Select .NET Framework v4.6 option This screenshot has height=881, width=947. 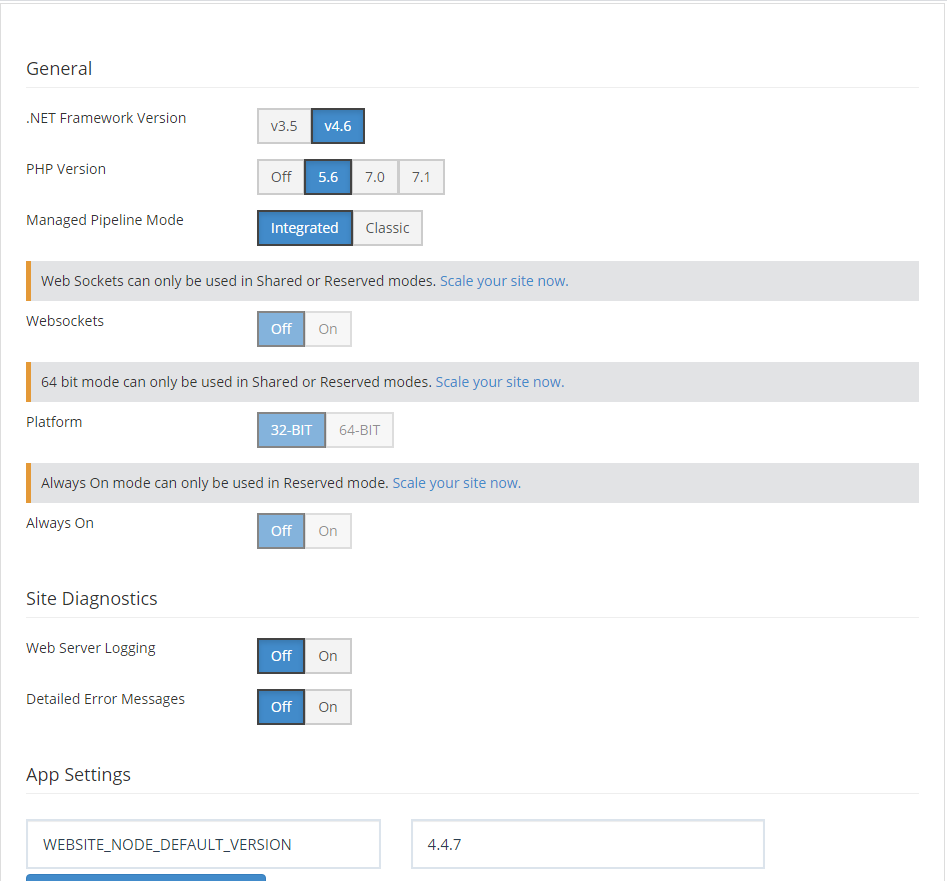coord(338,127)
